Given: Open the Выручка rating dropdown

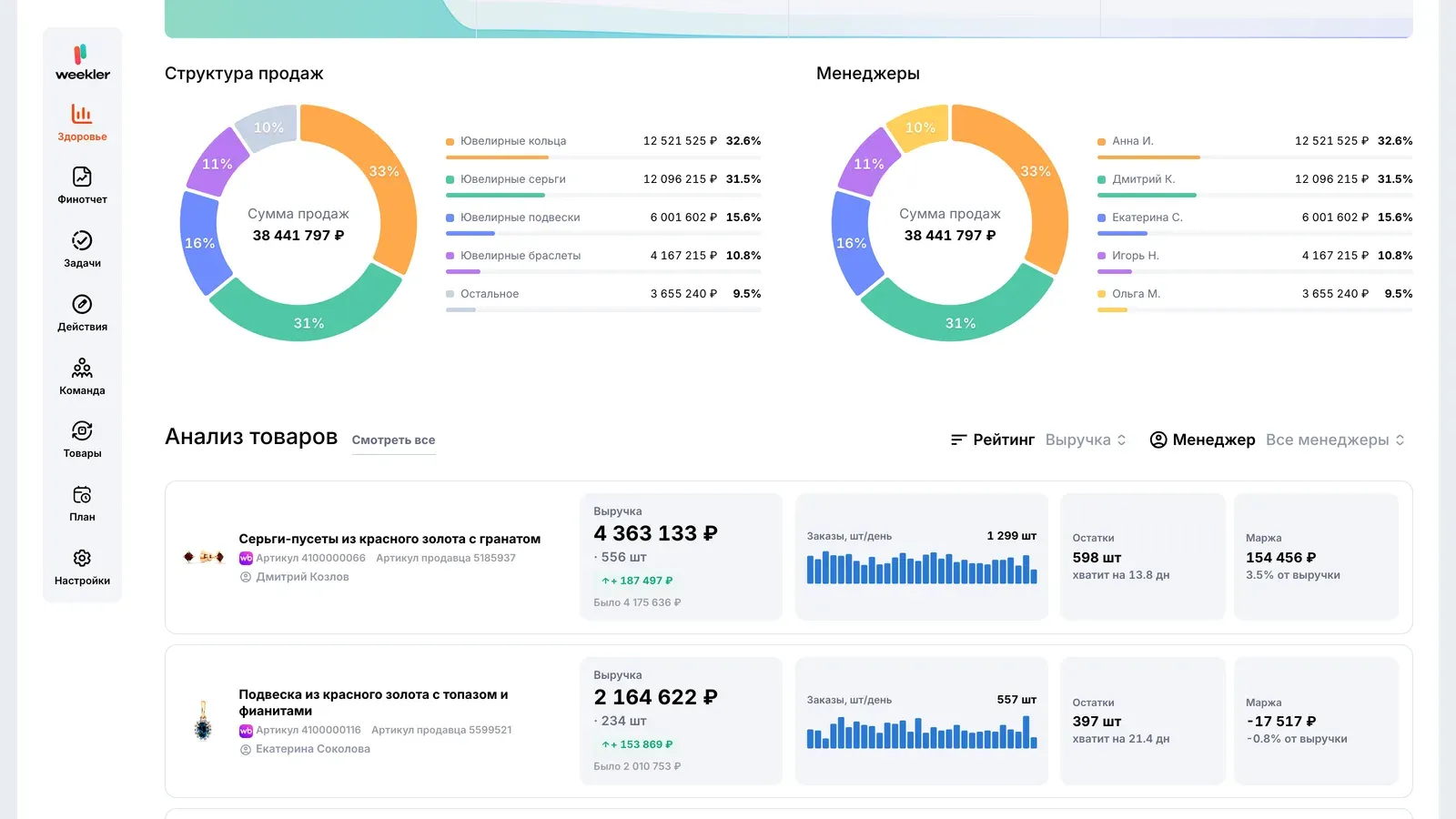Looking at the screenshot, I should [x=1086, y=440].
